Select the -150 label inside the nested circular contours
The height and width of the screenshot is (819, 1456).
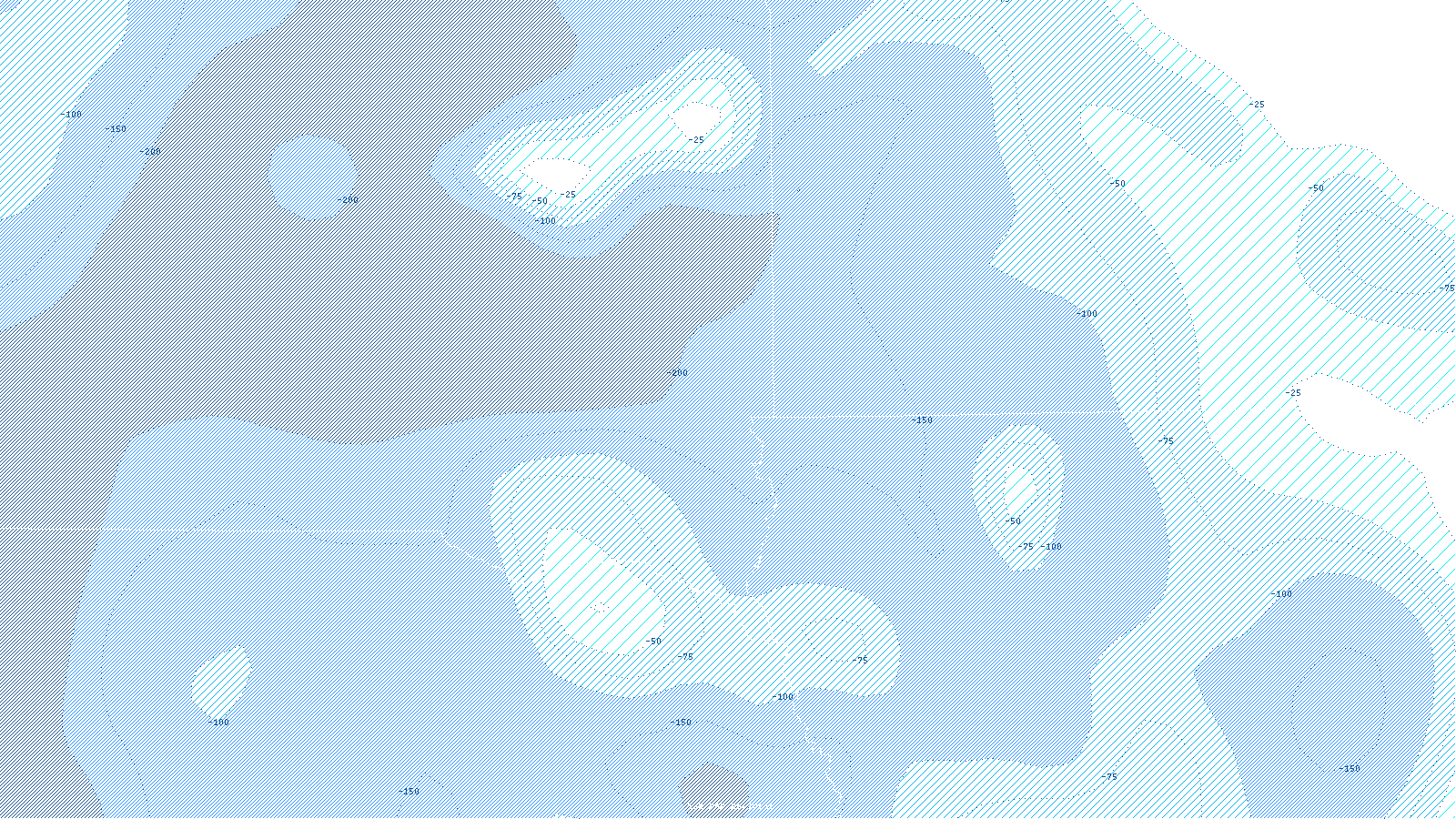click(x=1349, y=769)
